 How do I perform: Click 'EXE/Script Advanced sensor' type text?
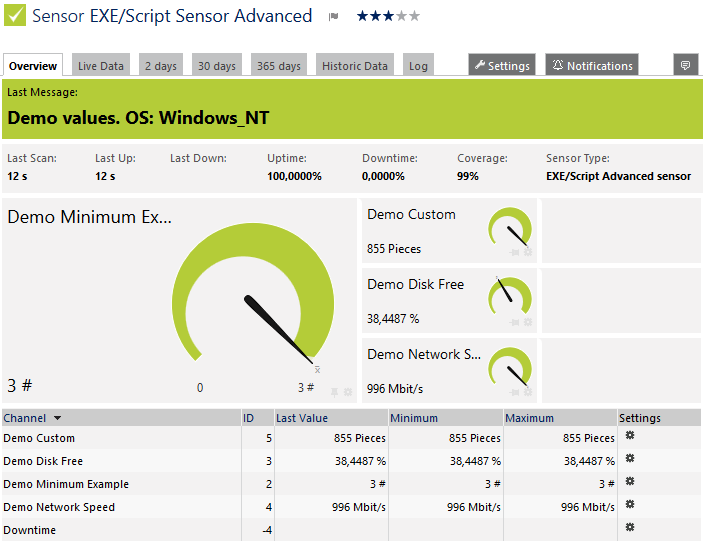(x=618, y=176)
